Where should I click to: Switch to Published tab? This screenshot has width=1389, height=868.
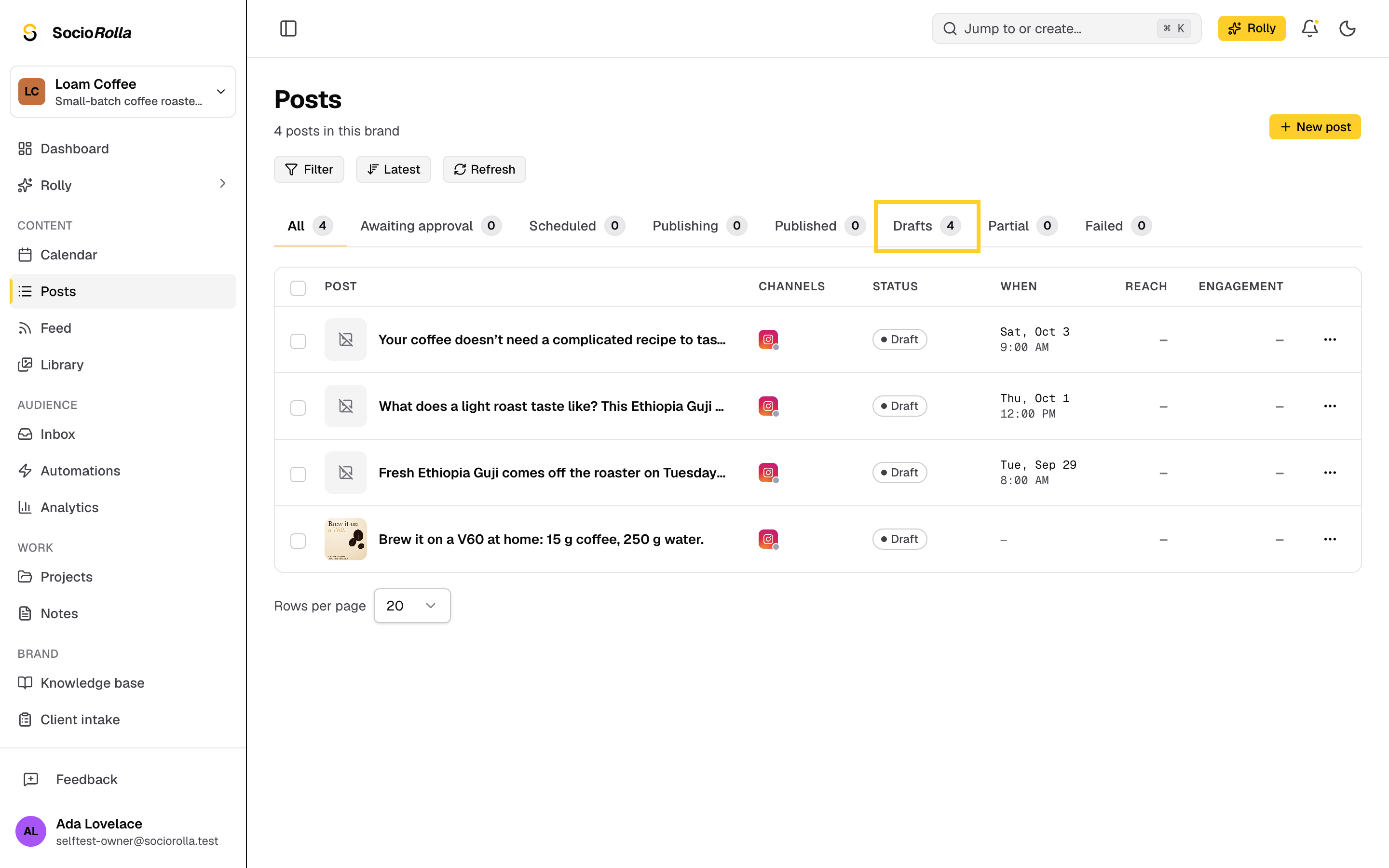[819, 226]
